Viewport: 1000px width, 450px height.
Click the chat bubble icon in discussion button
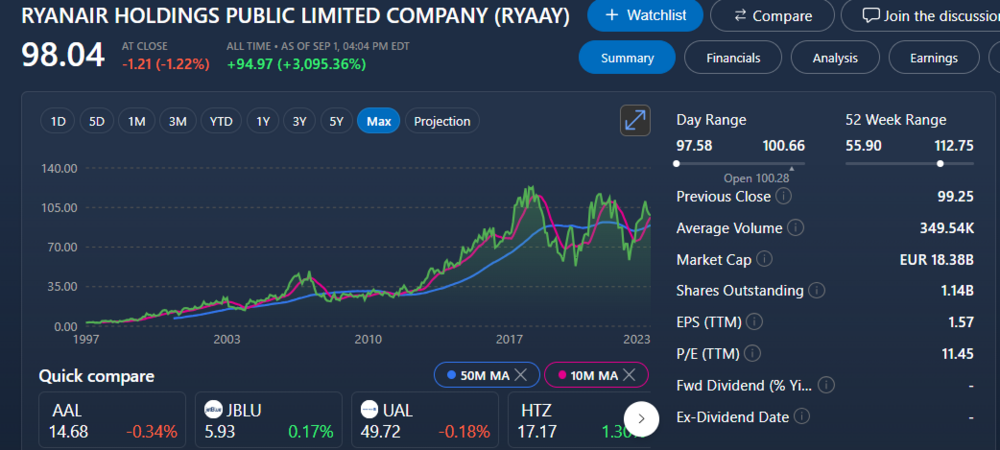click(871, 15)
